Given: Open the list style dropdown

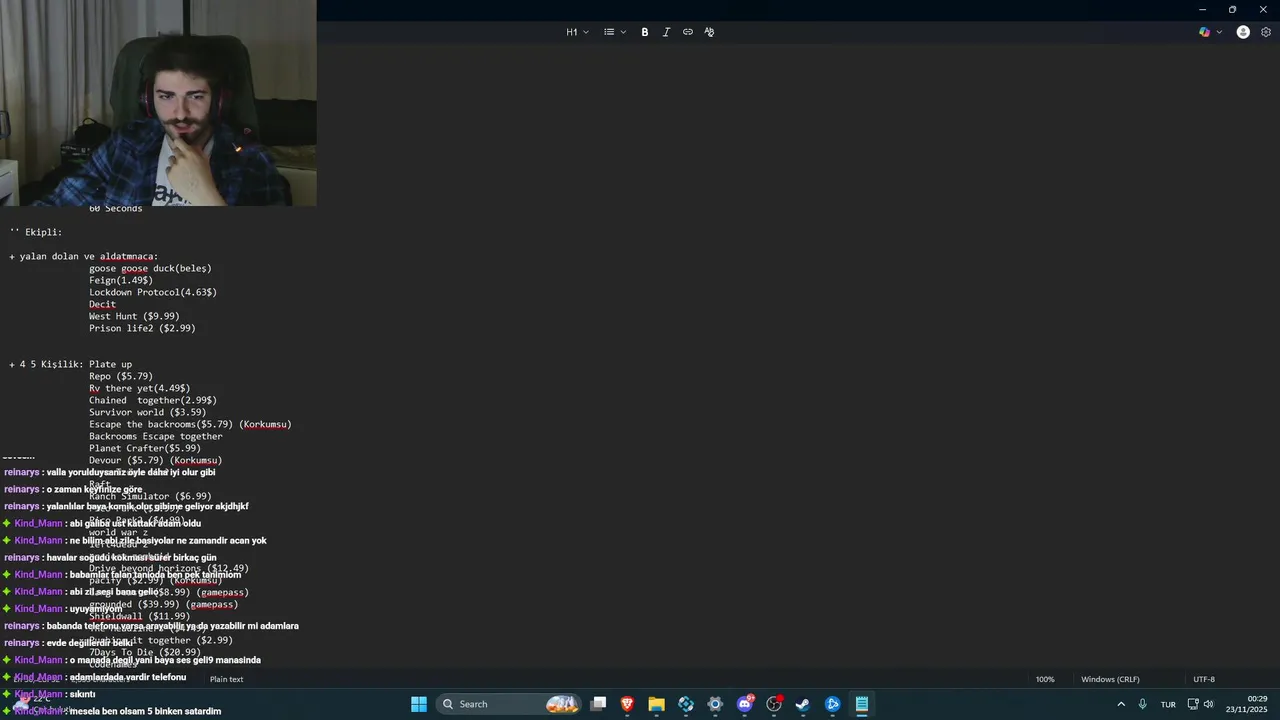Looking at the screenshot, I should (x=615, y=32).
